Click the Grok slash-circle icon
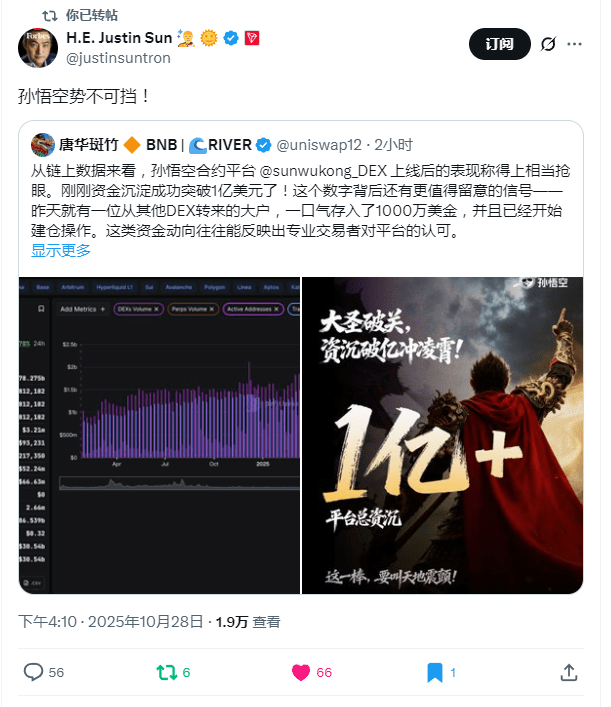 coord(548,44)
